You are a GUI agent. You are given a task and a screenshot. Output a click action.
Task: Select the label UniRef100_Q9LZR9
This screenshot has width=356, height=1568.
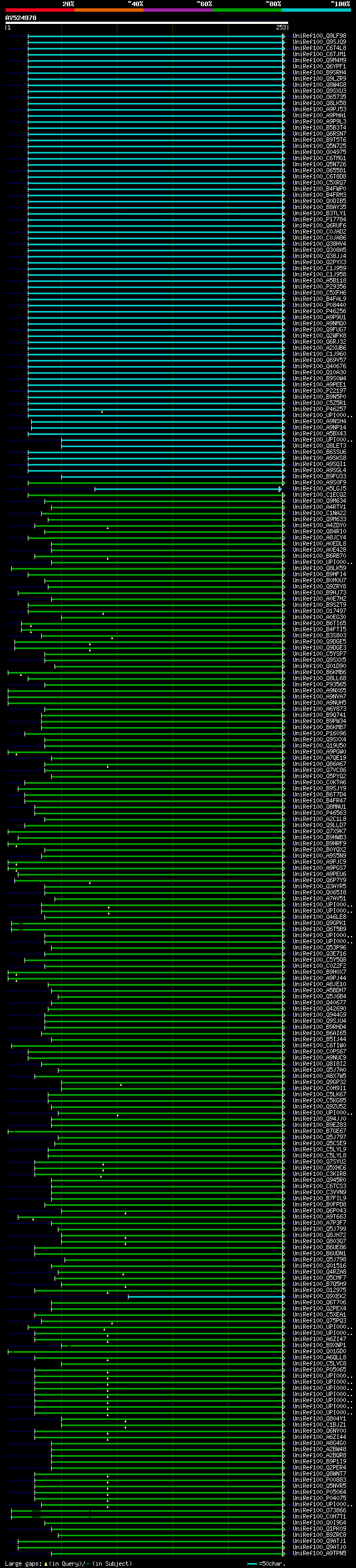319,78
